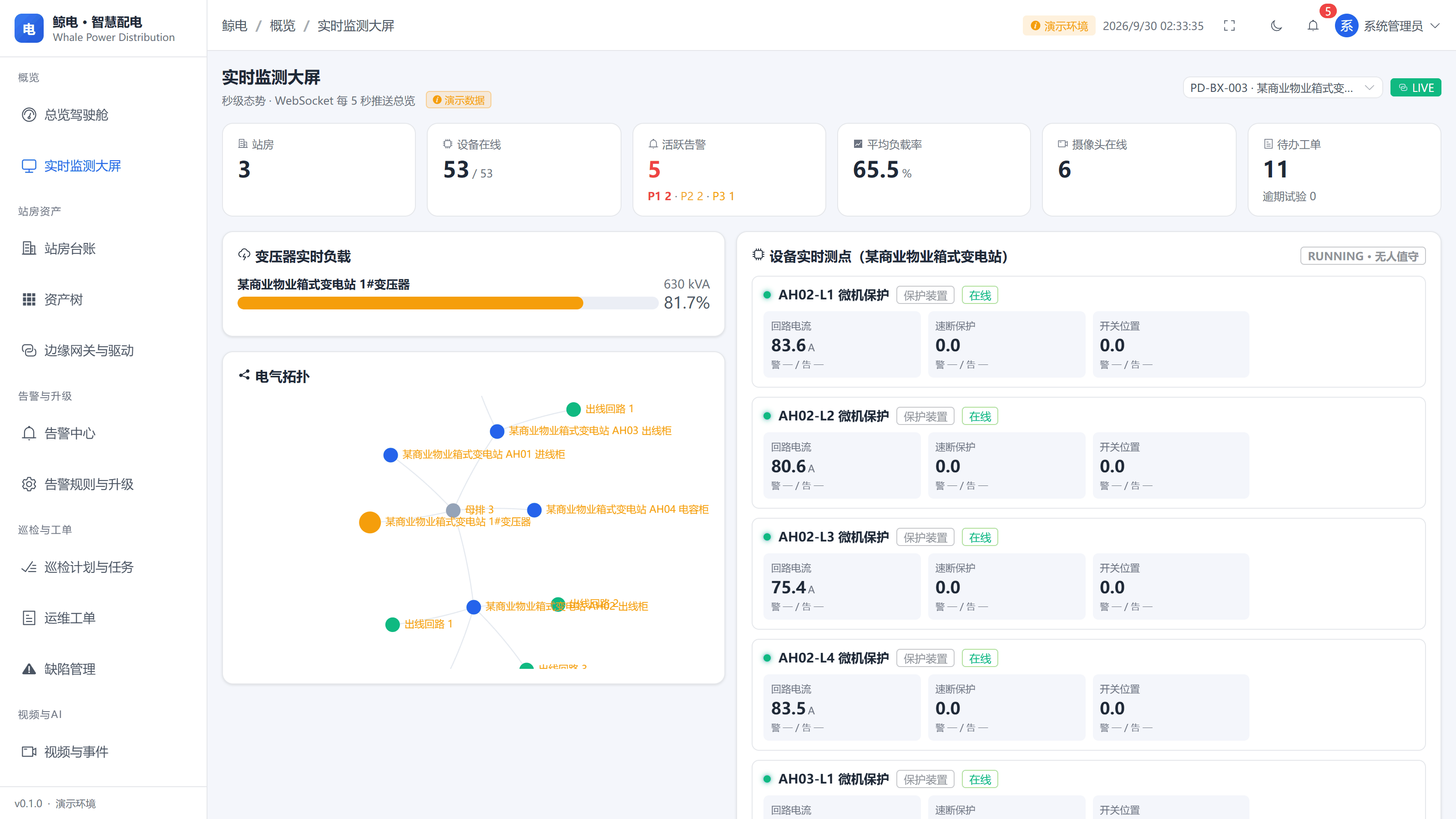Click the 边缘网关与驱动 link icon
The width and height of the screenshot is (1456, 819).
[29, 350]
